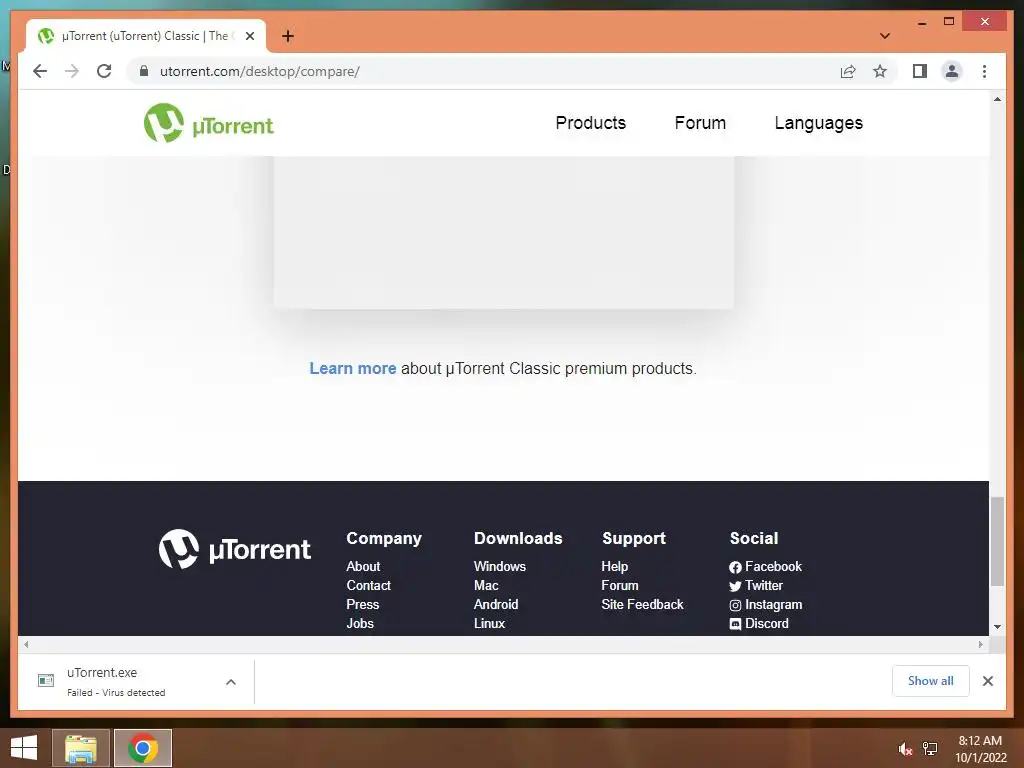Click the Facebook icon in Social
Image resolution: width=1024 pixels, height=768 pixels.
coord(735,567)
